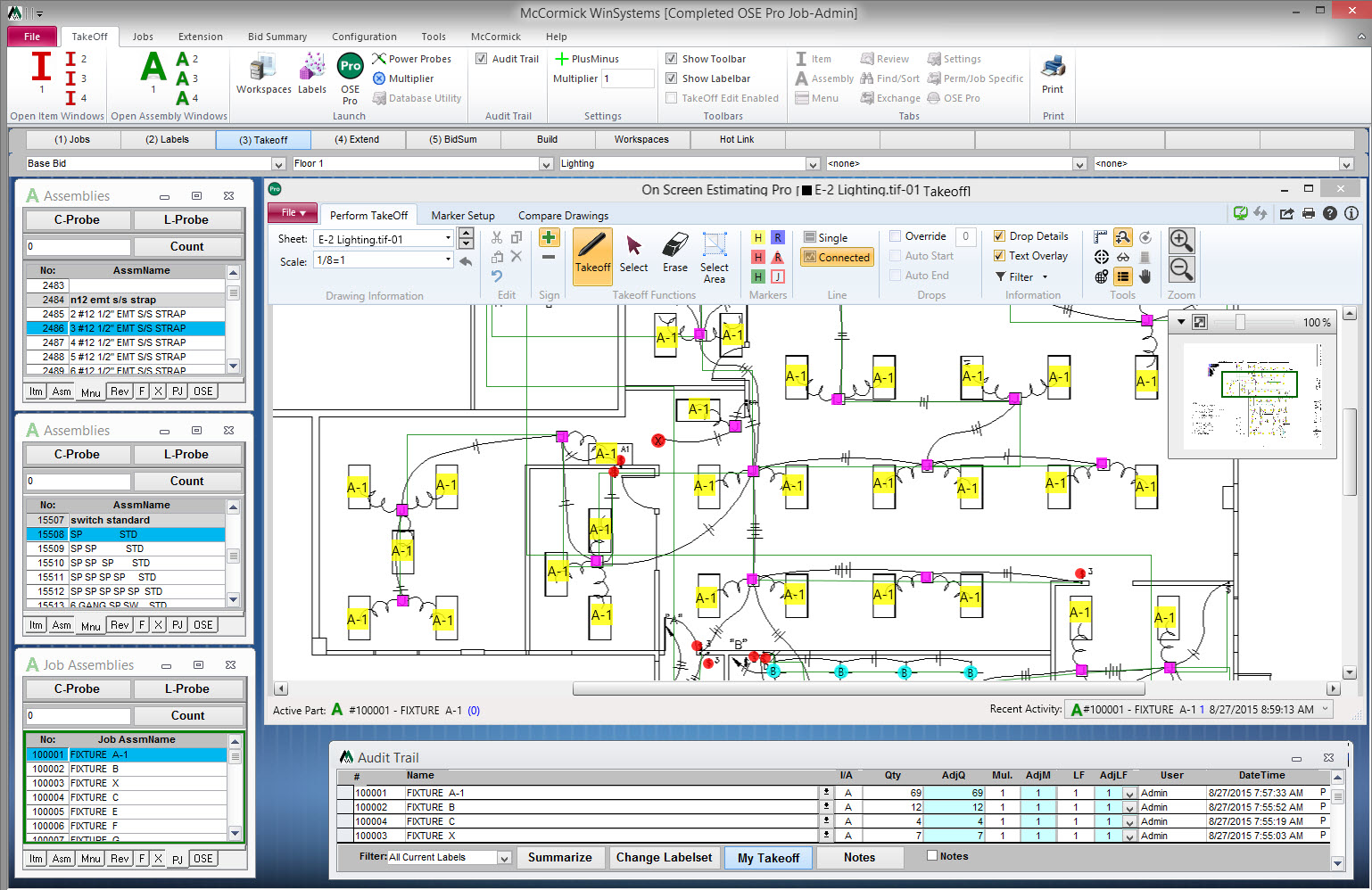
Task: Click the Count button in Job Assemblies
Action: pyautogui.click(x=188, y=715)
